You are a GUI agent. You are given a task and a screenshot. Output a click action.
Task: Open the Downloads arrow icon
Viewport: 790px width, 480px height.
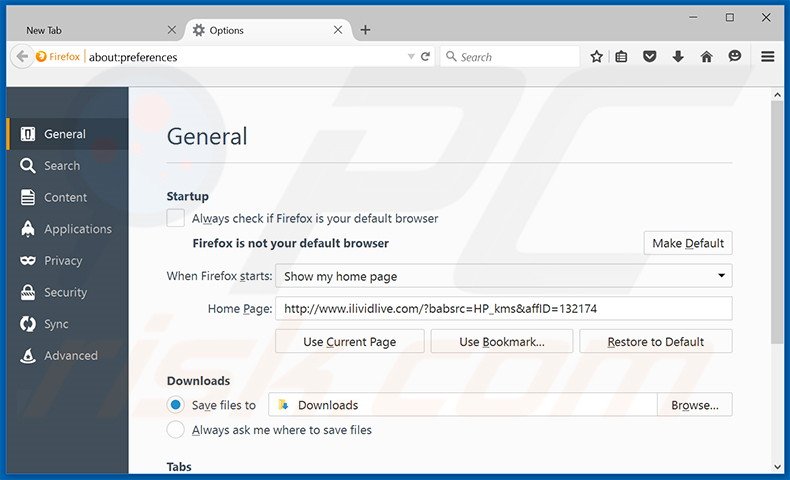pyautogui.click(x=678, y=57)
